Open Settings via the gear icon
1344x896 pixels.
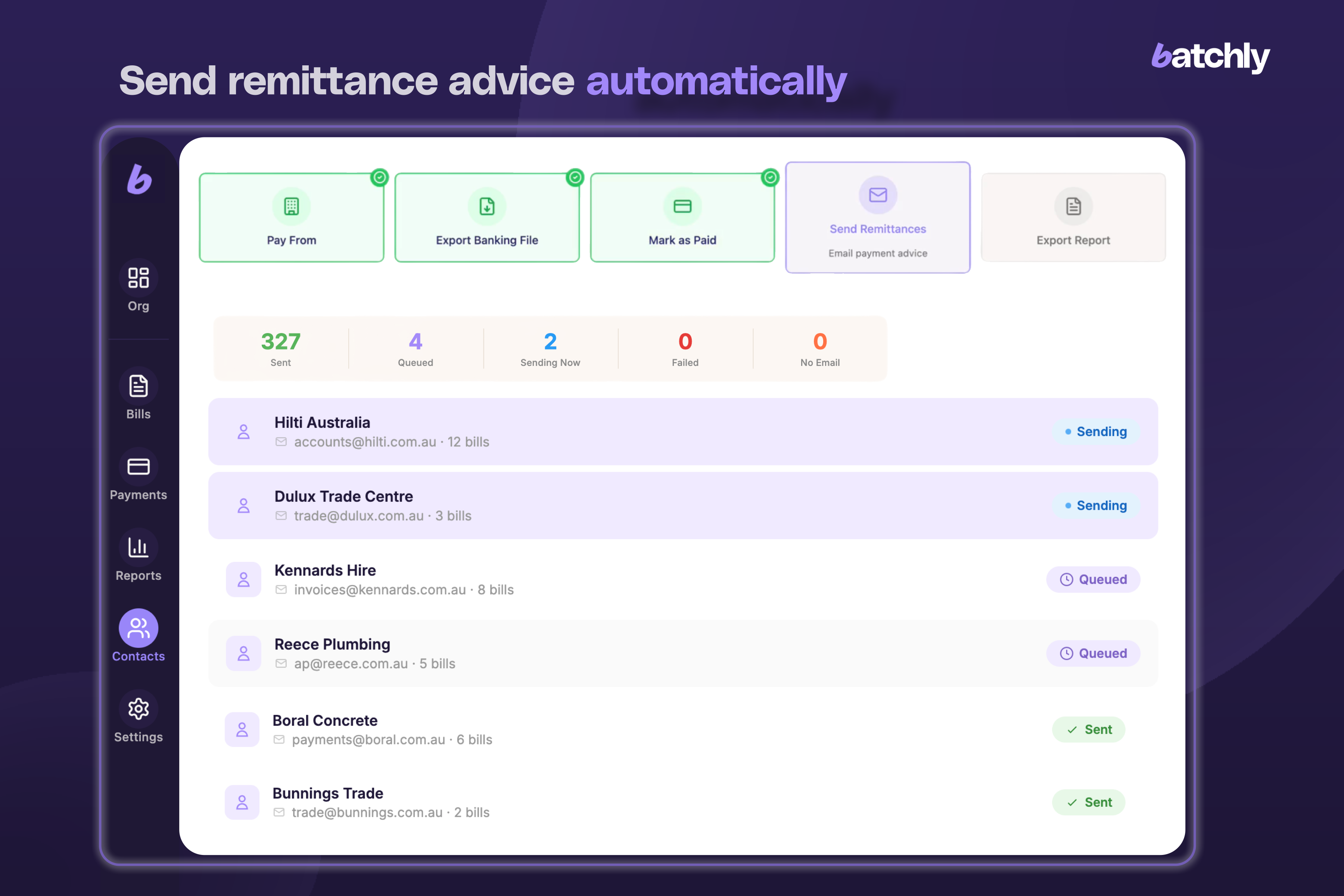[x=138, y=709]
